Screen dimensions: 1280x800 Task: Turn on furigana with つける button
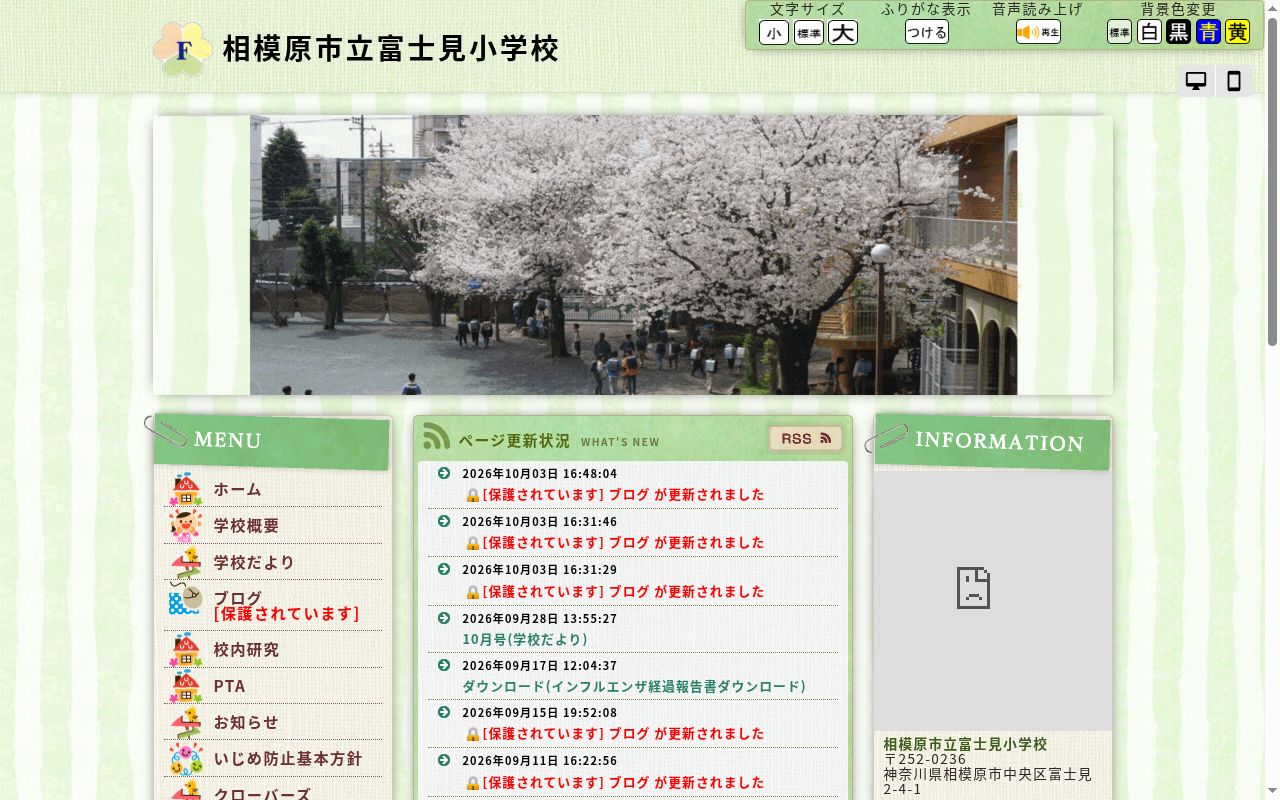pyautogui.click(x=927, y=32)
